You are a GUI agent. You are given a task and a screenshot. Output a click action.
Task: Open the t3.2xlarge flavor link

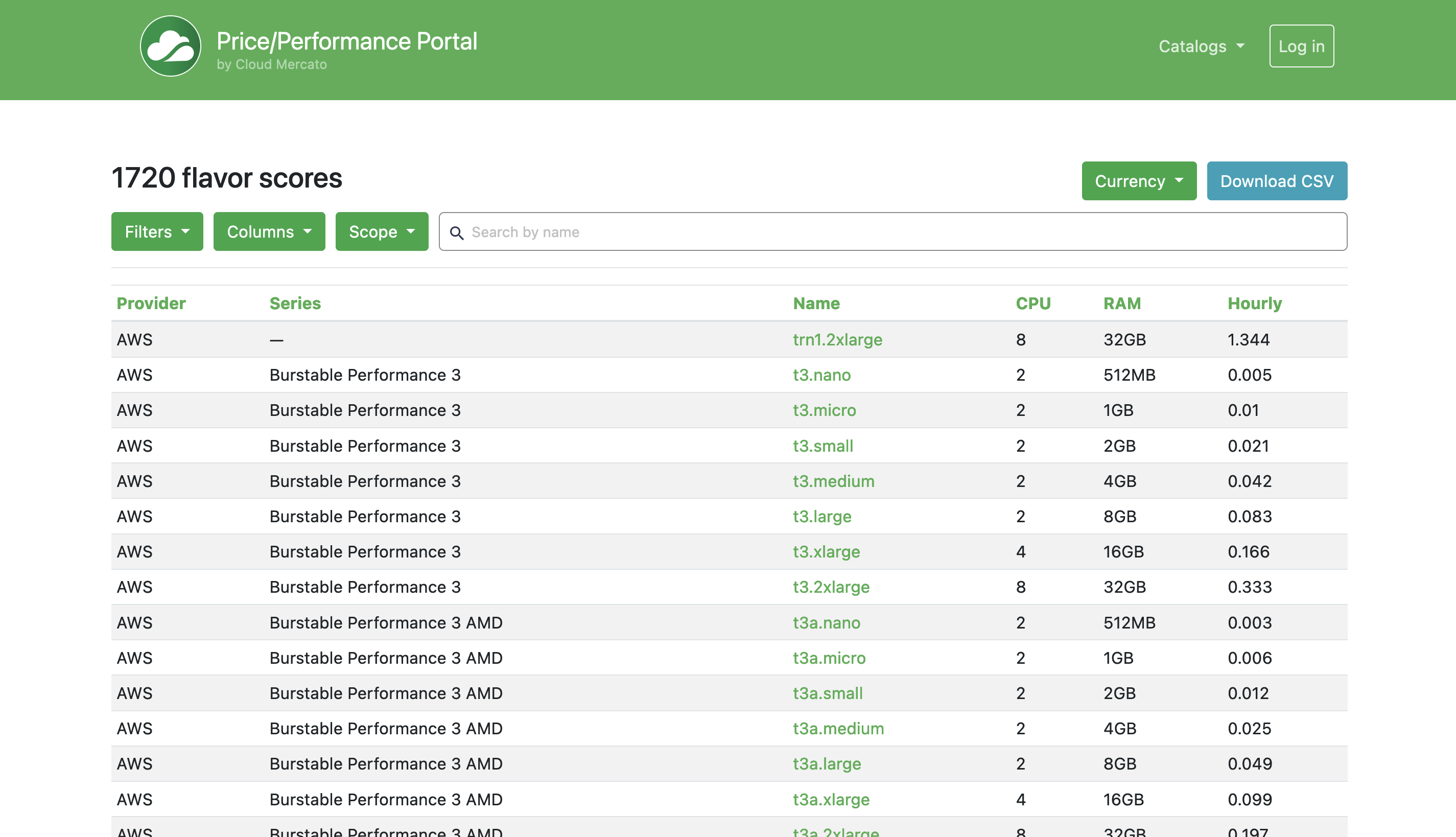(831, 587)
